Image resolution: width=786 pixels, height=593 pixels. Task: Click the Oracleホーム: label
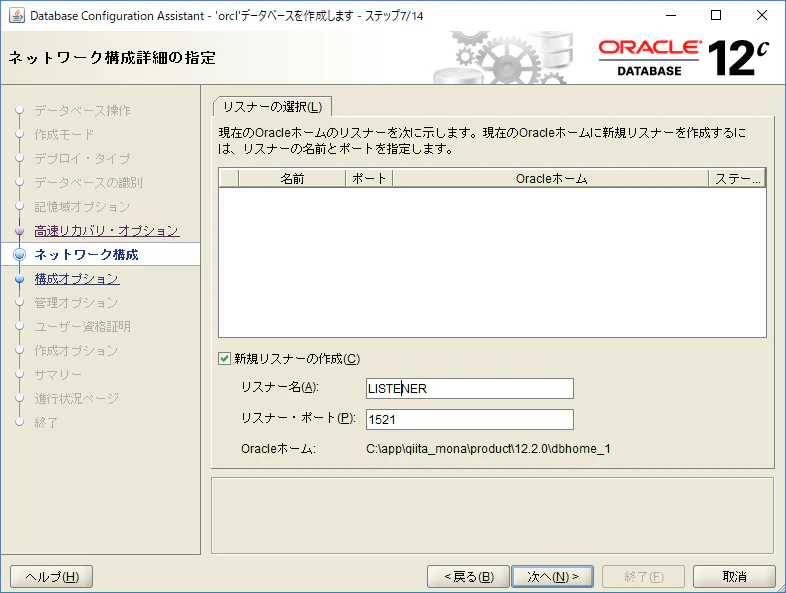pyautogui.click(x=278, y=449)
